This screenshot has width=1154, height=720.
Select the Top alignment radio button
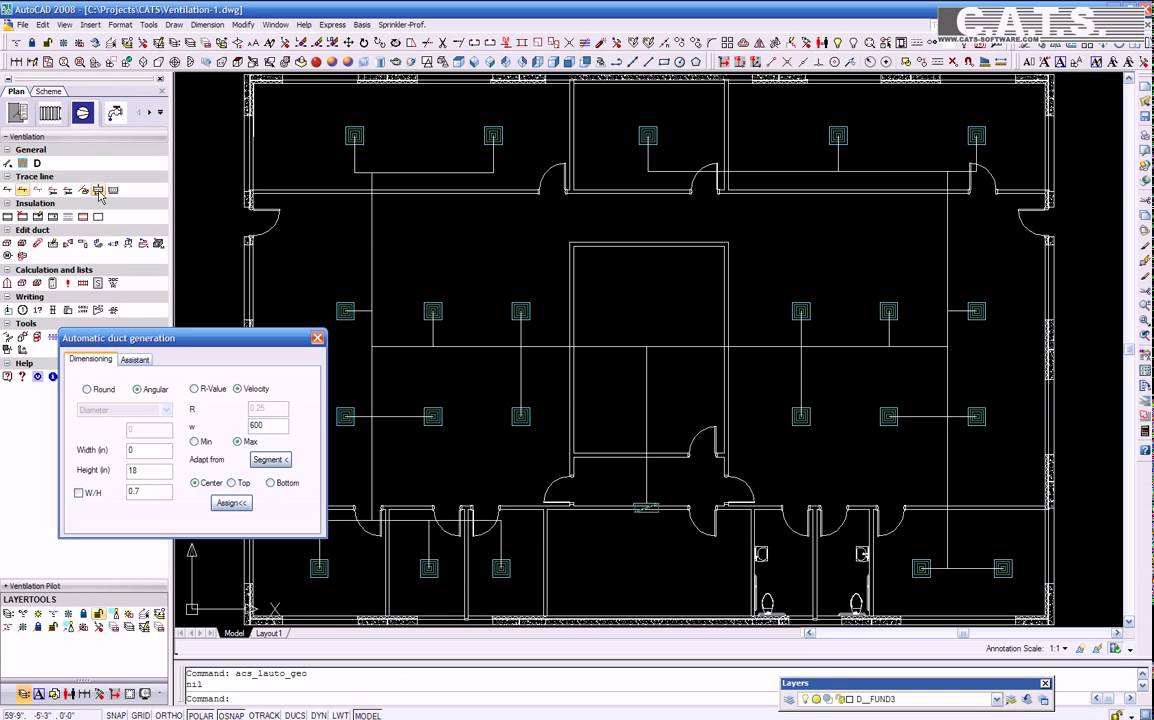pyautogui.click(x=231, y=483)
